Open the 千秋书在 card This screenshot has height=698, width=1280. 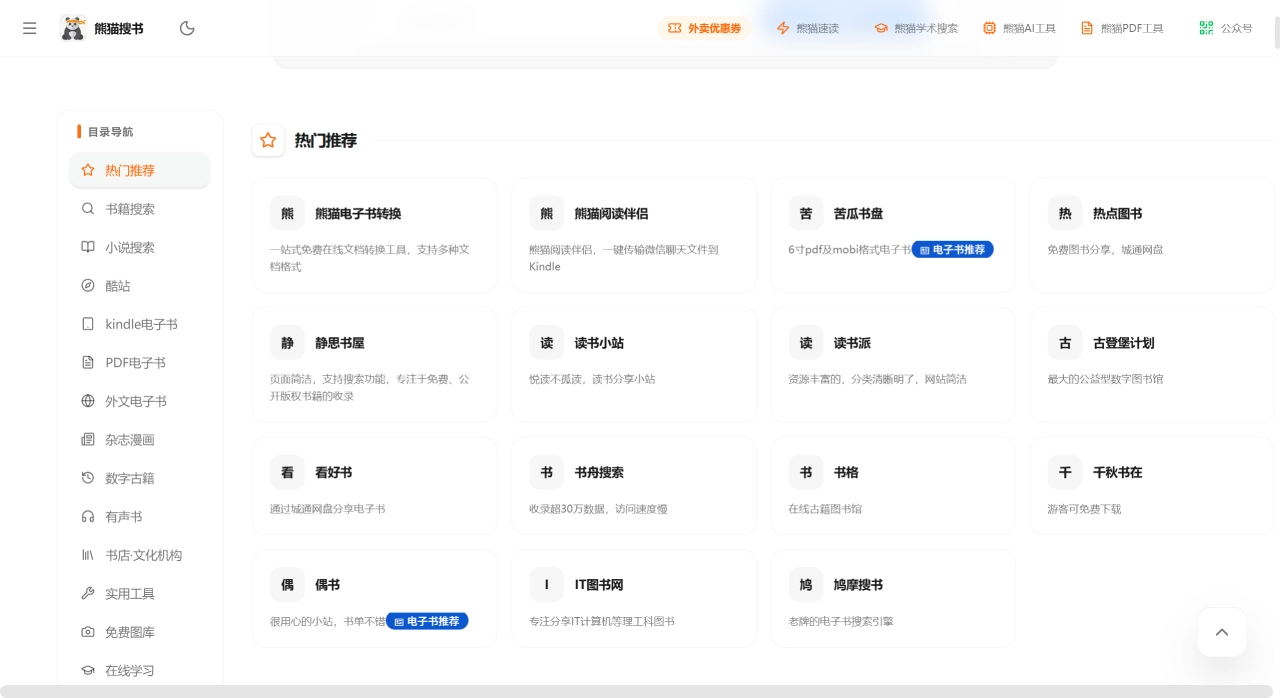[x=1152, y=486]
